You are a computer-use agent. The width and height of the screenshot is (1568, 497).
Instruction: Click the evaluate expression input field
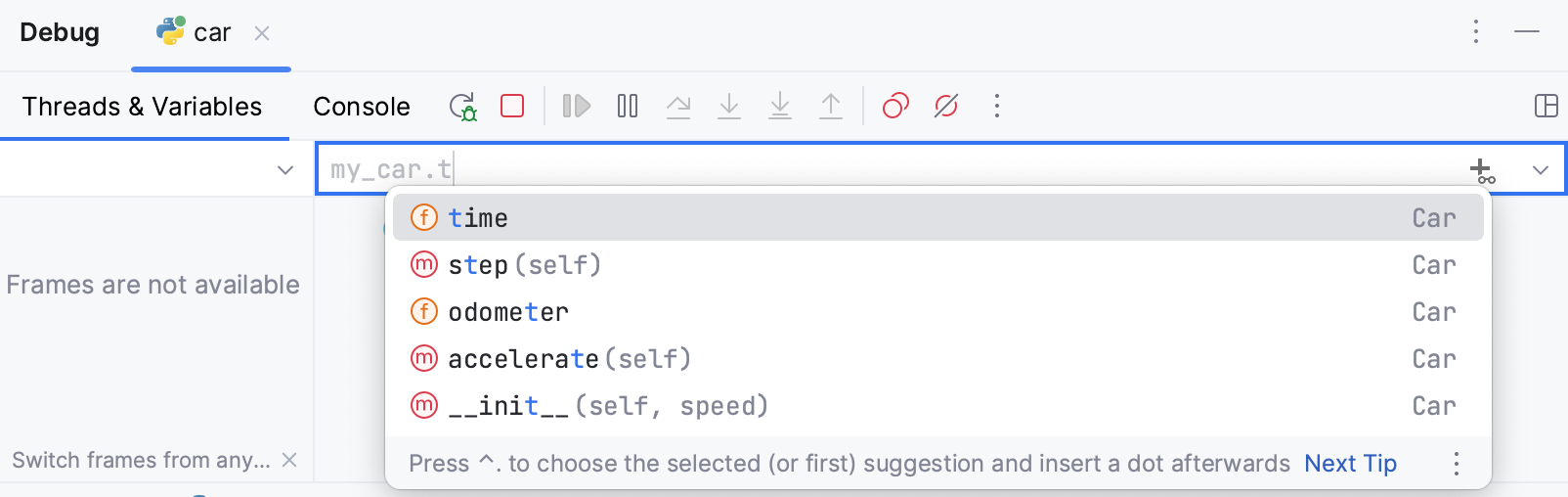(x=880, y=170)
